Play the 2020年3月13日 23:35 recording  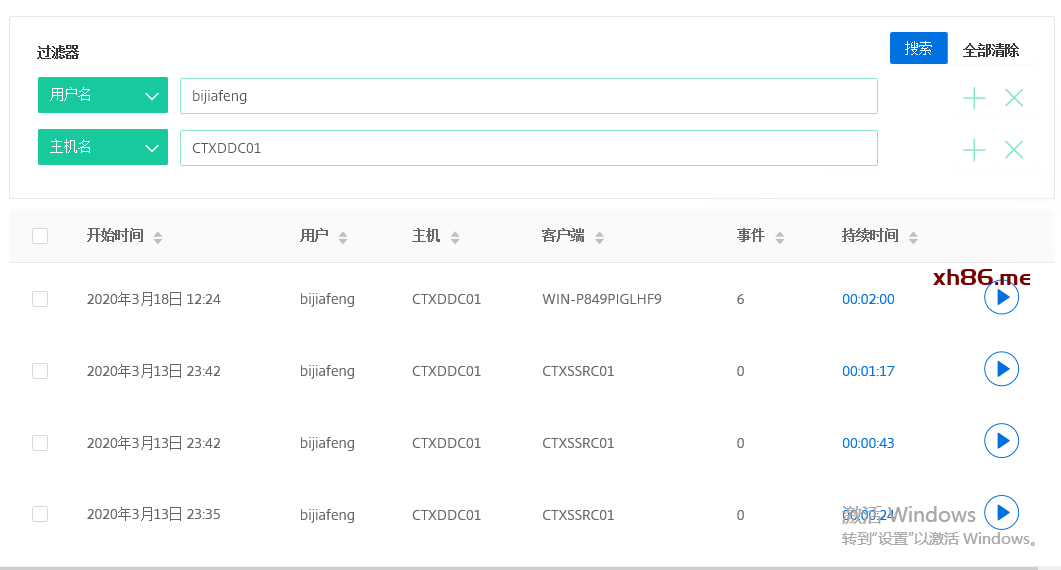[x=1001, y=513]
